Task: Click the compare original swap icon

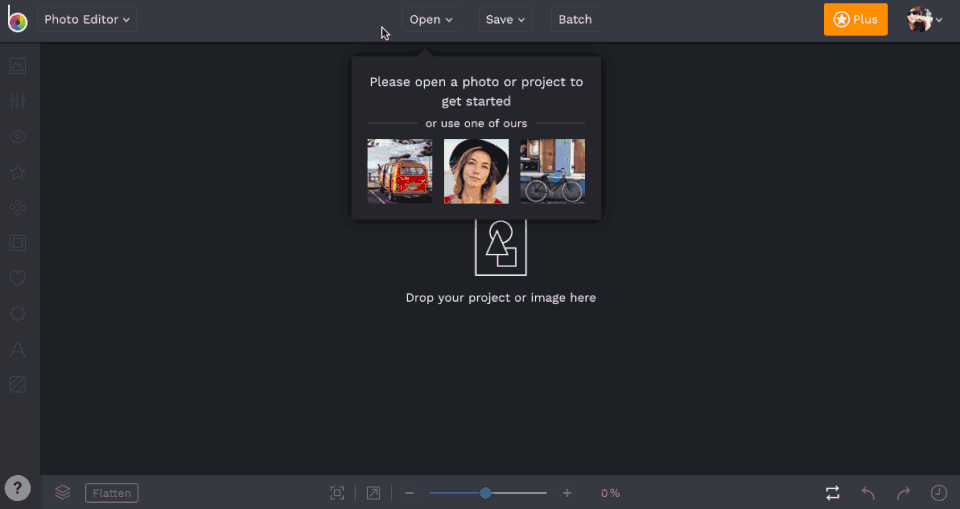Action: pyautogui.click(x=833, y=493)
